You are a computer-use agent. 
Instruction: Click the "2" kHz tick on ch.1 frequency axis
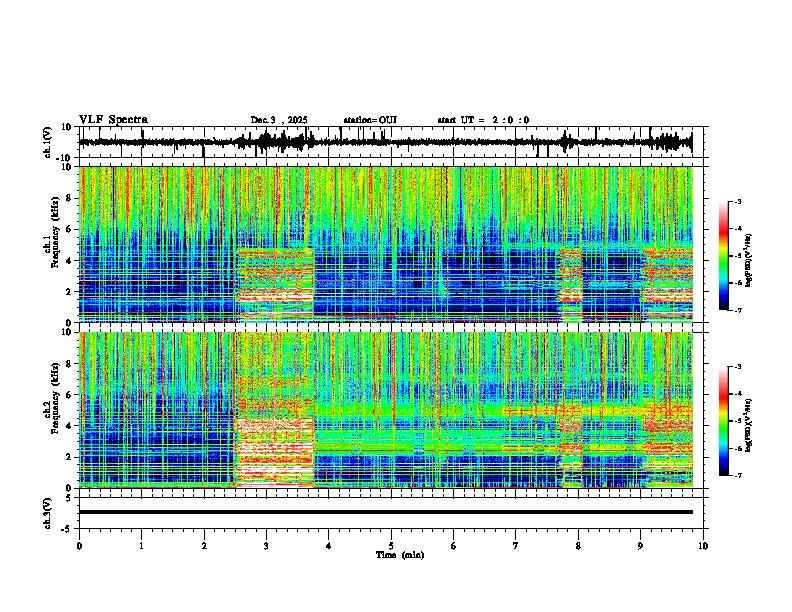(x=69, y=292)
